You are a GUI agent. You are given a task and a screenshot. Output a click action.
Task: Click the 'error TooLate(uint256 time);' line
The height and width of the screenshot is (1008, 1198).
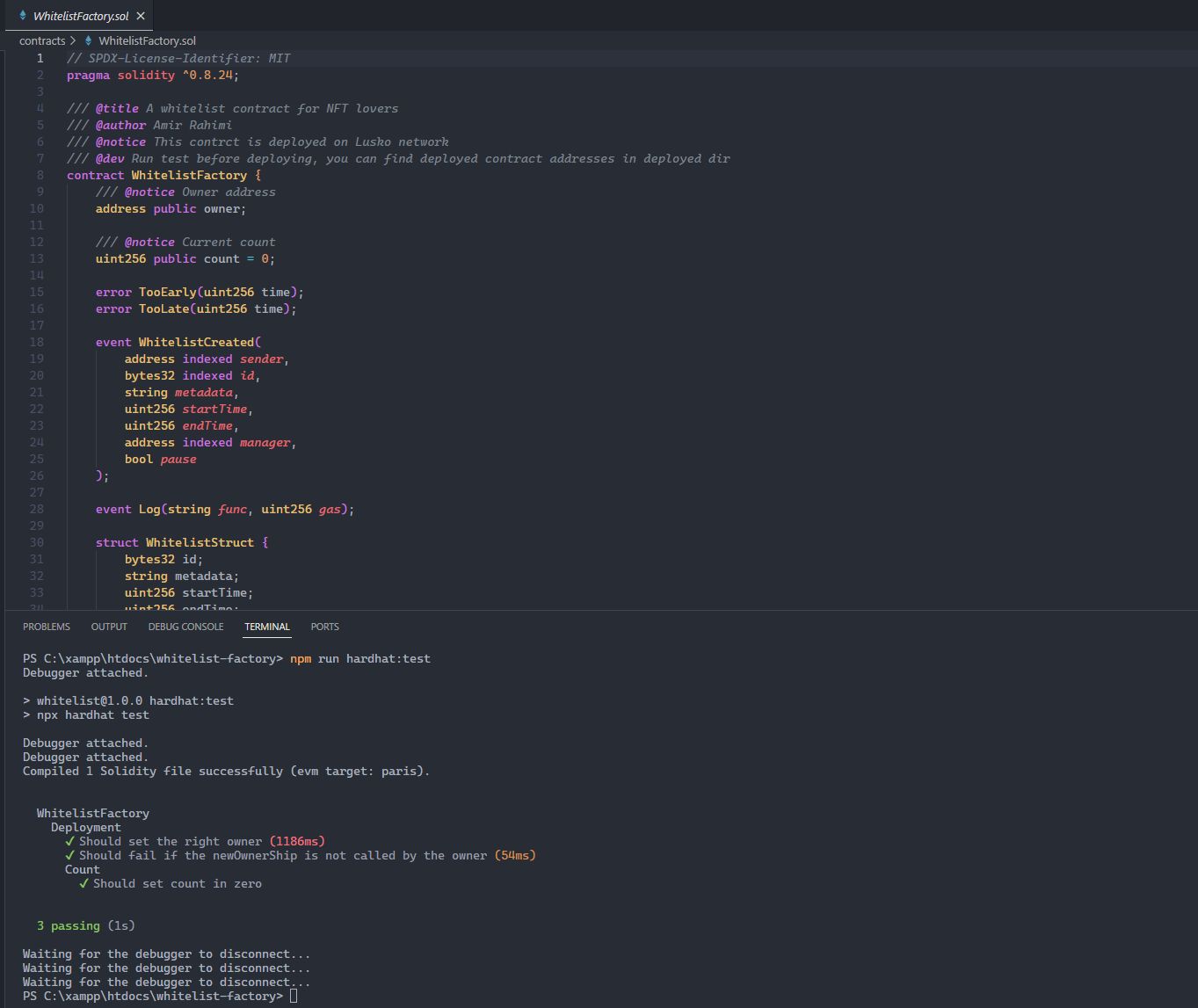tap(196, 308)
